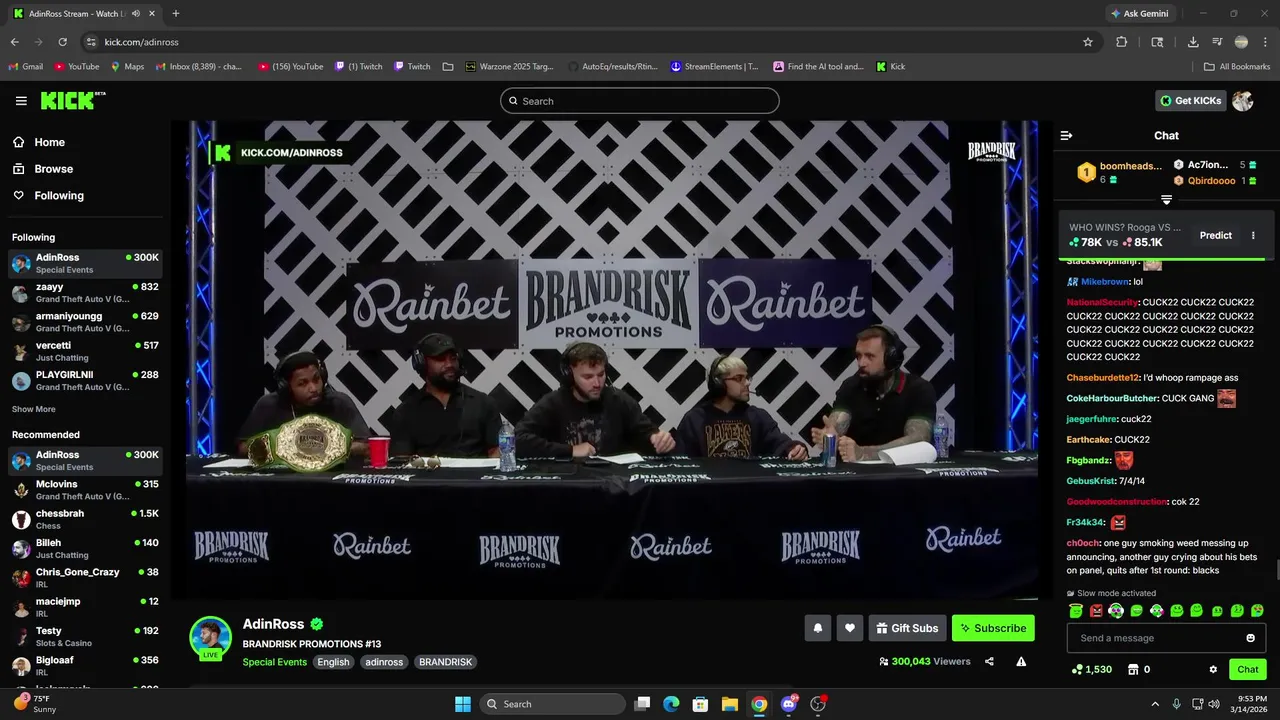
Task: Click the last quick emote in emote row
Action: 1257,611
